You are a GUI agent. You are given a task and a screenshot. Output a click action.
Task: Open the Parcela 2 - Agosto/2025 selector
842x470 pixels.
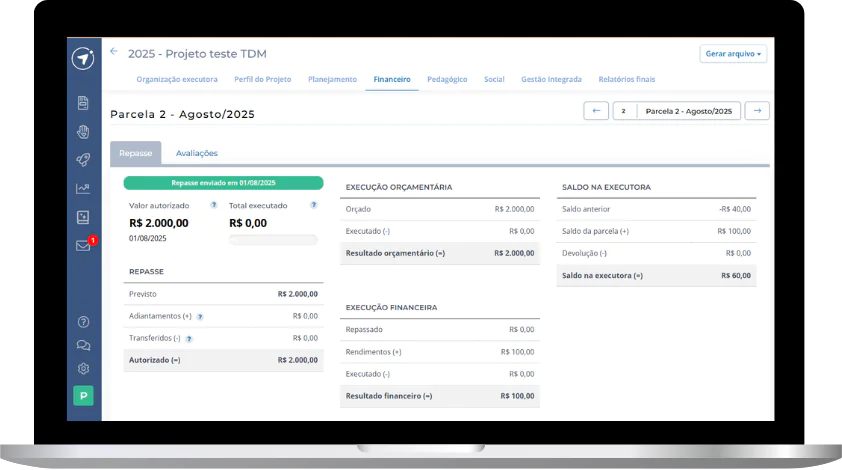tap(689, 111)
